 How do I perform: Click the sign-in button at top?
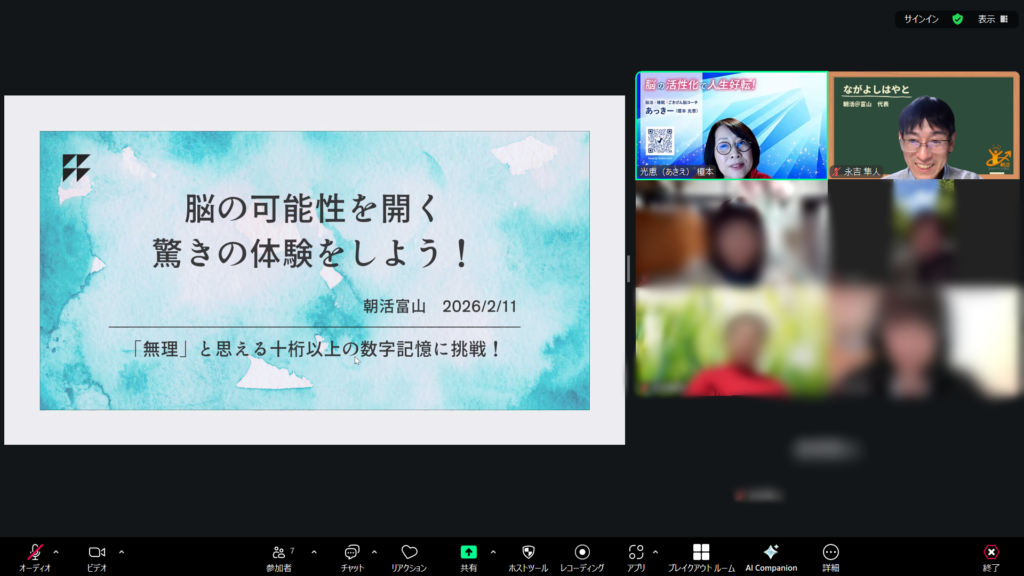pos(921,19)
